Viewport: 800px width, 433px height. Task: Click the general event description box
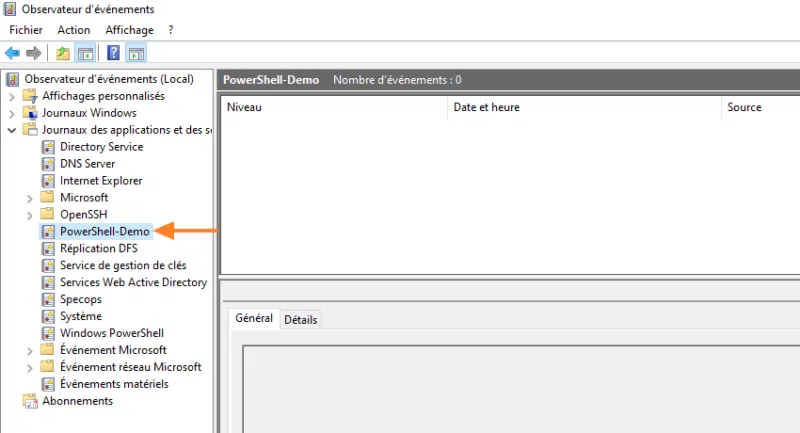(x=521, y=389)
